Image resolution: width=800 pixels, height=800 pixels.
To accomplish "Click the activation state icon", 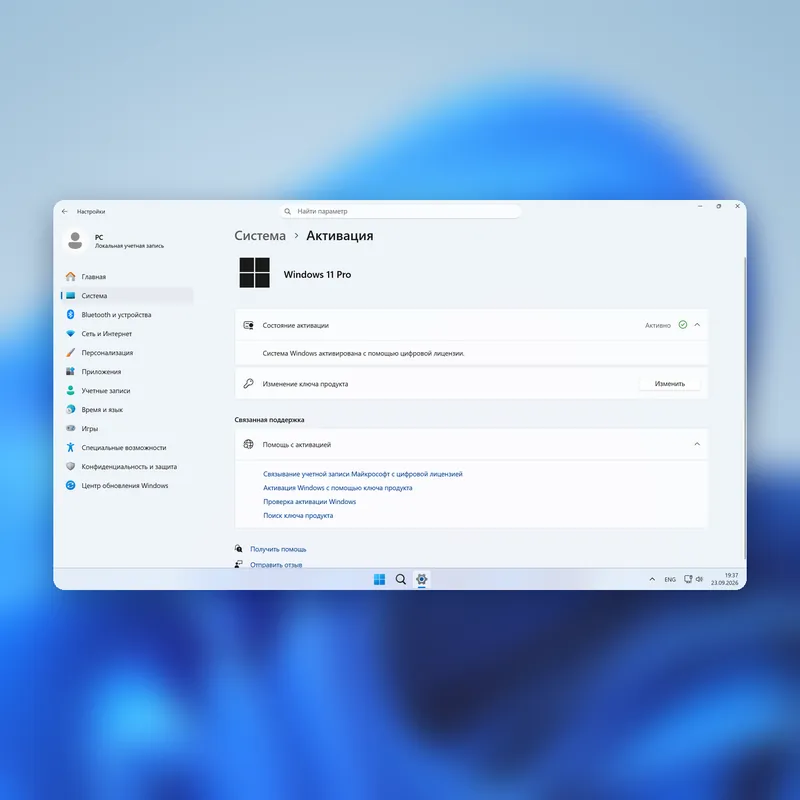I will (248, 325).
